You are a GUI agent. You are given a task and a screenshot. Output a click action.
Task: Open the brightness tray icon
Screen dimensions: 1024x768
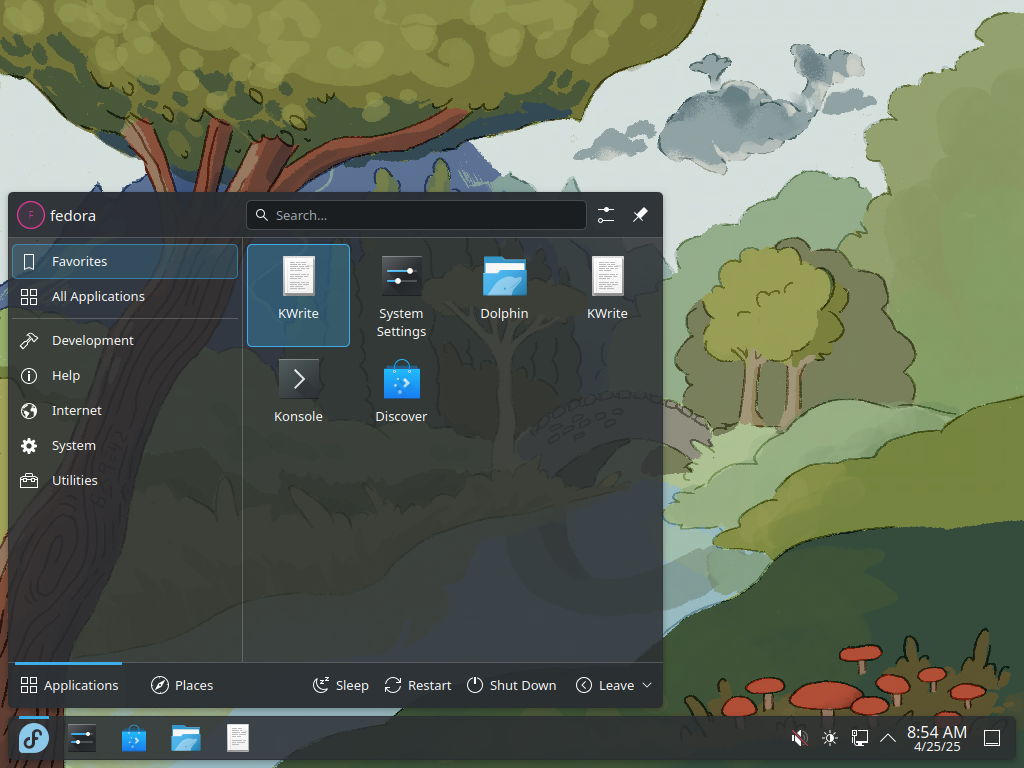(830, 739)
